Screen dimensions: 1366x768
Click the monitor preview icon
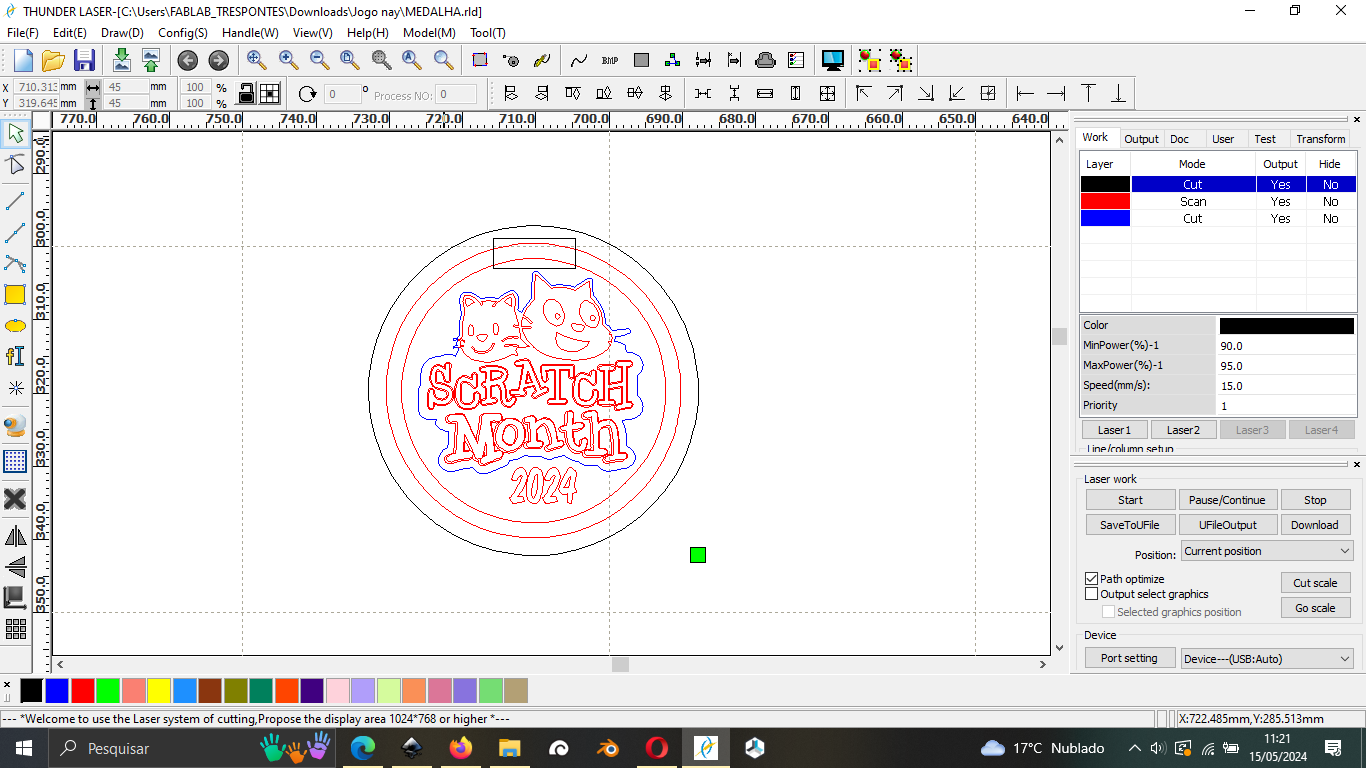(x=832, y=60)
